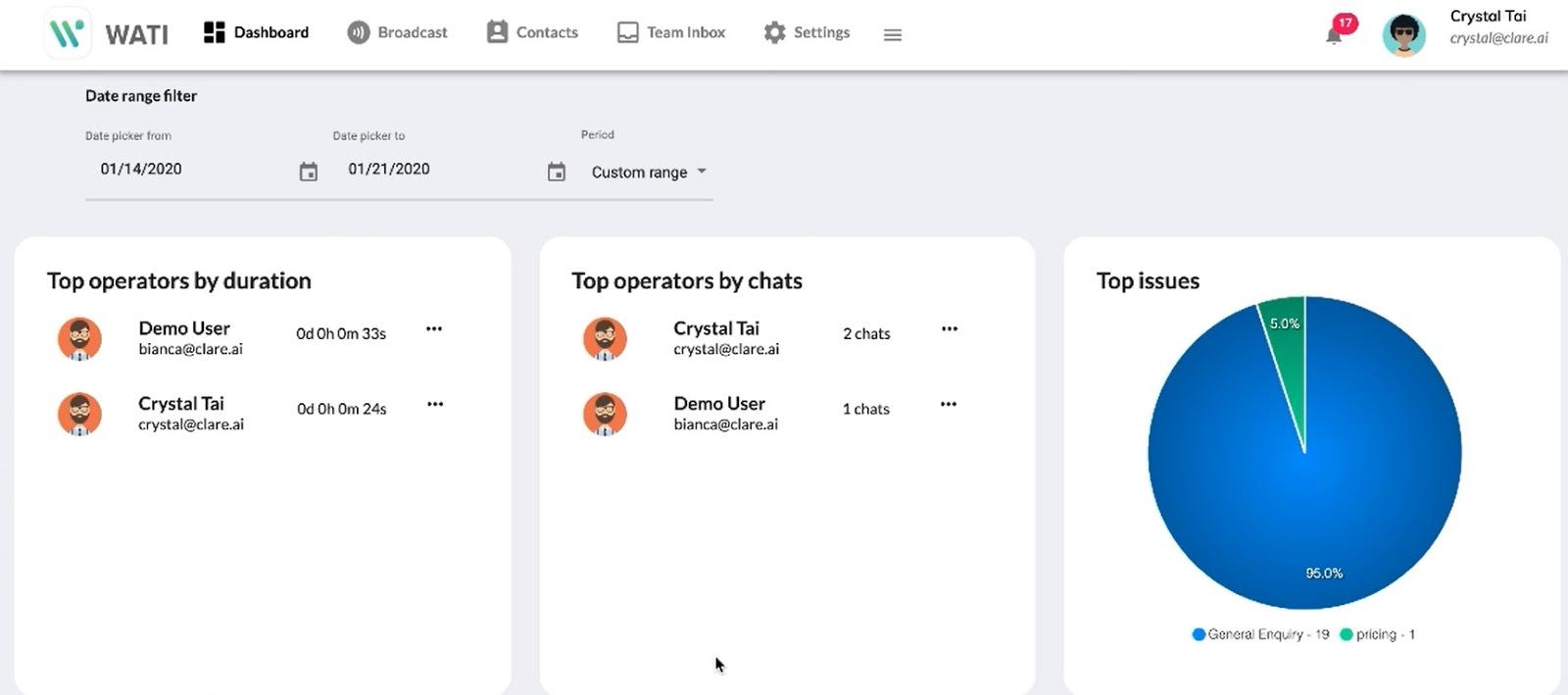This screenshot has height=695, width=1568.
Task: Open calendar for Date picker from
Action: point(309,173)
